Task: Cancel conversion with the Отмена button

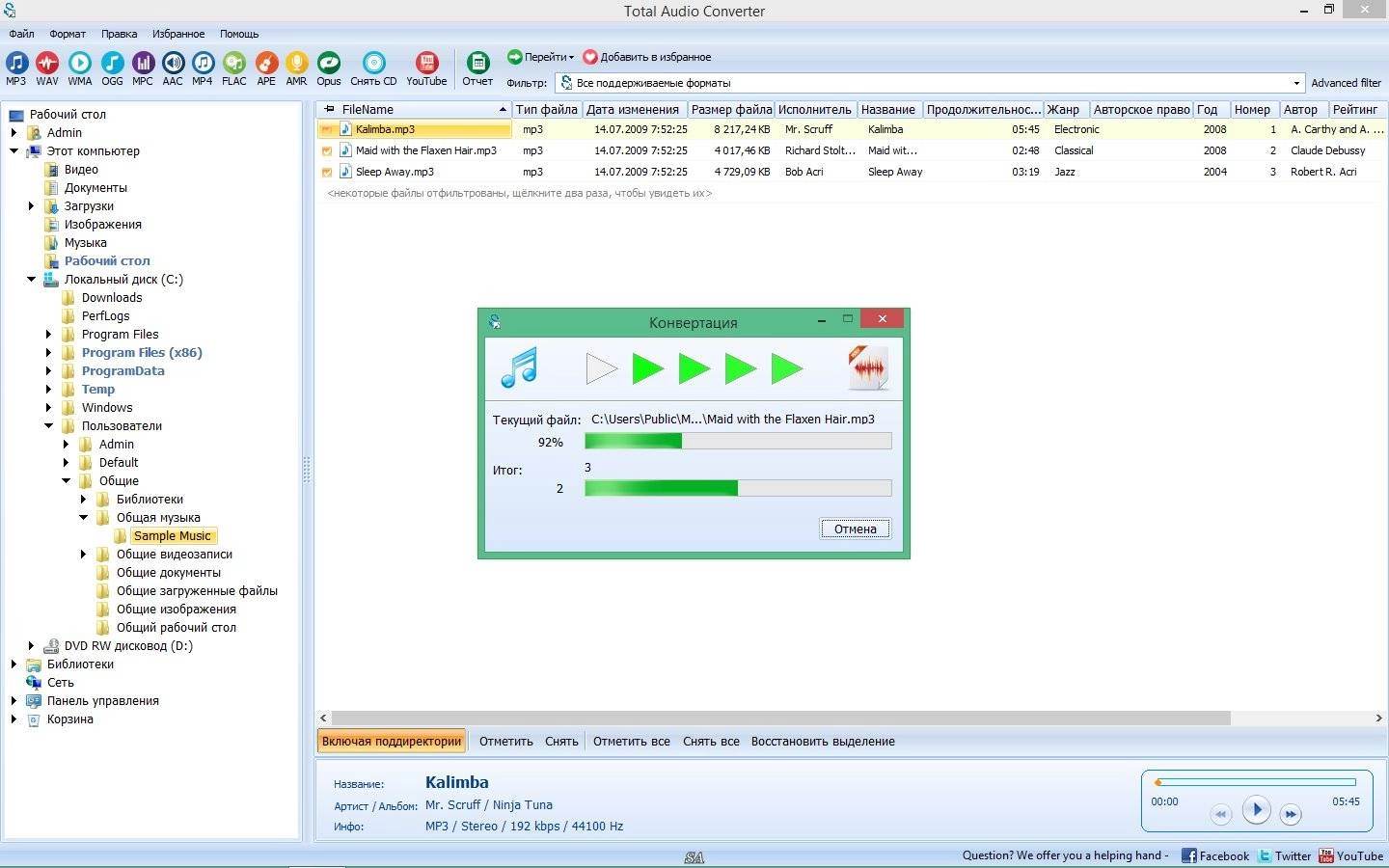Action: 856,529
